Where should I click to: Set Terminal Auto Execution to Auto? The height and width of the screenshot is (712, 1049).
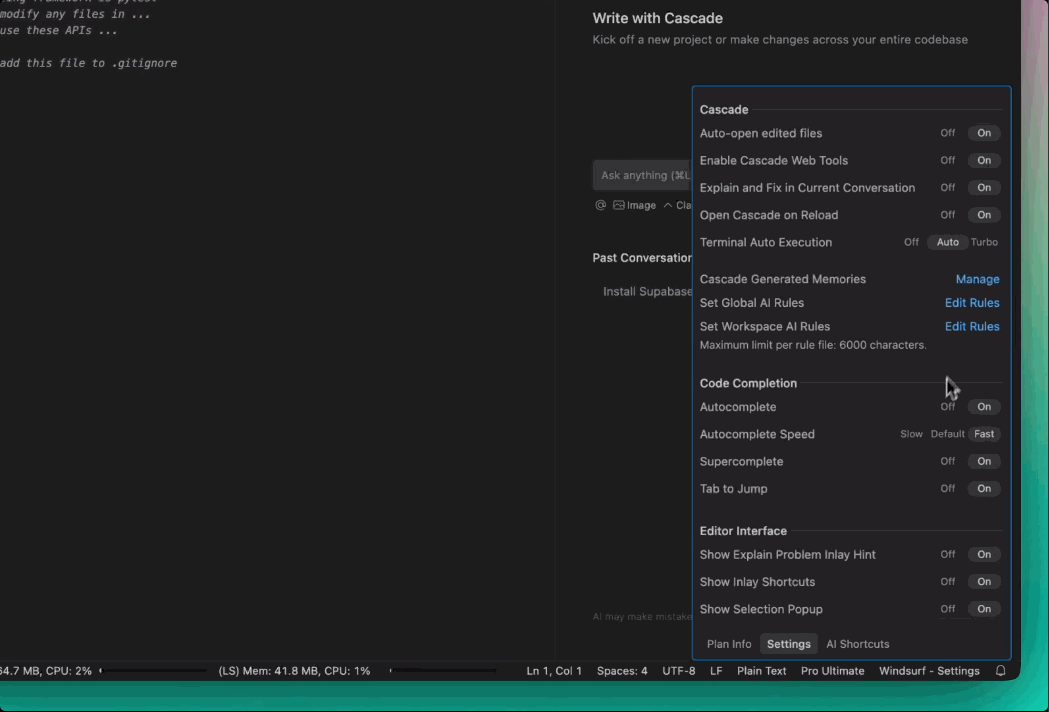coord(947,242)
